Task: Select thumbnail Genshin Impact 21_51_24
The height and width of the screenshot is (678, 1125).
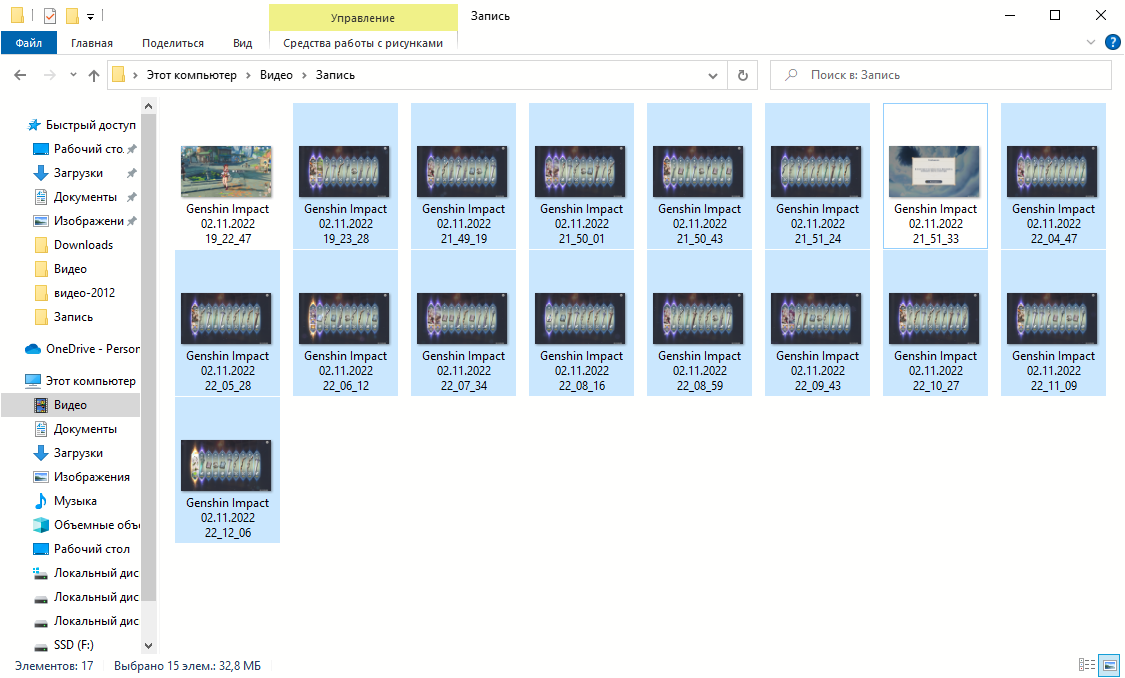Action: (x=817, y=176)
